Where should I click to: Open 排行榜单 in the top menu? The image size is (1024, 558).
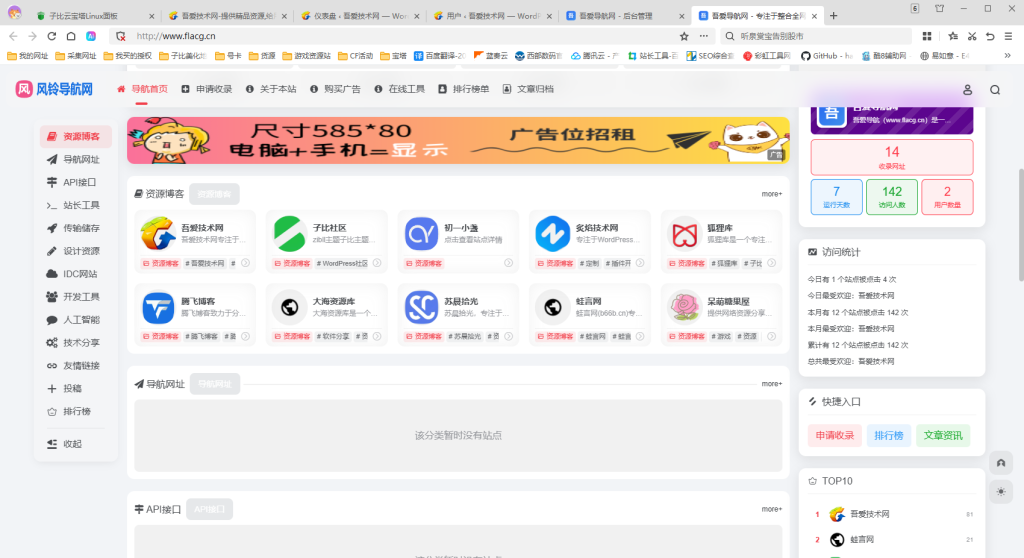point(464,89)
